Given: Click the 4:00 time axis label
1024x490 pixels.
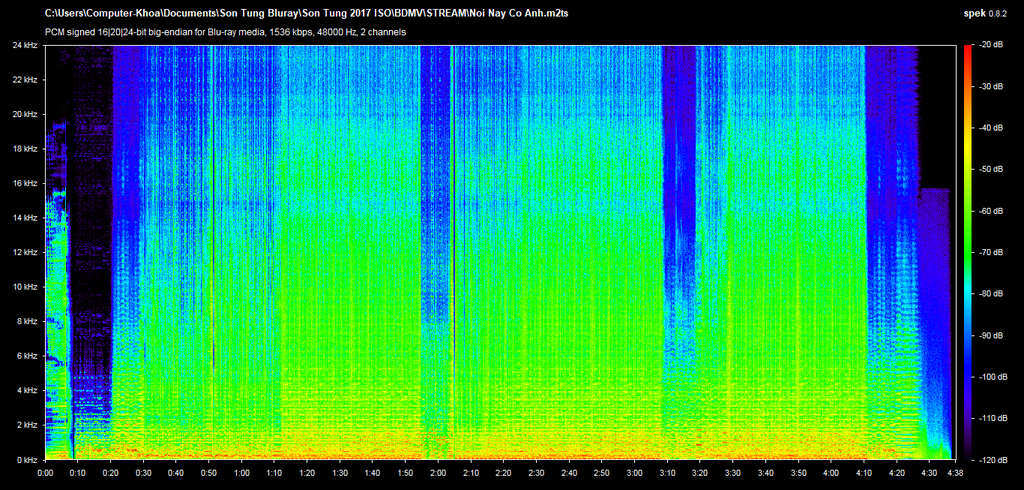Looking at the screenshot, I should tap(830, 472).
